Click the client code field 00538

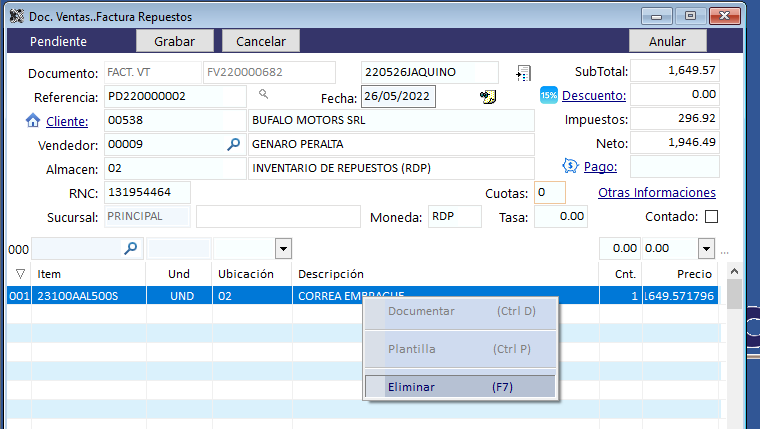175,120
